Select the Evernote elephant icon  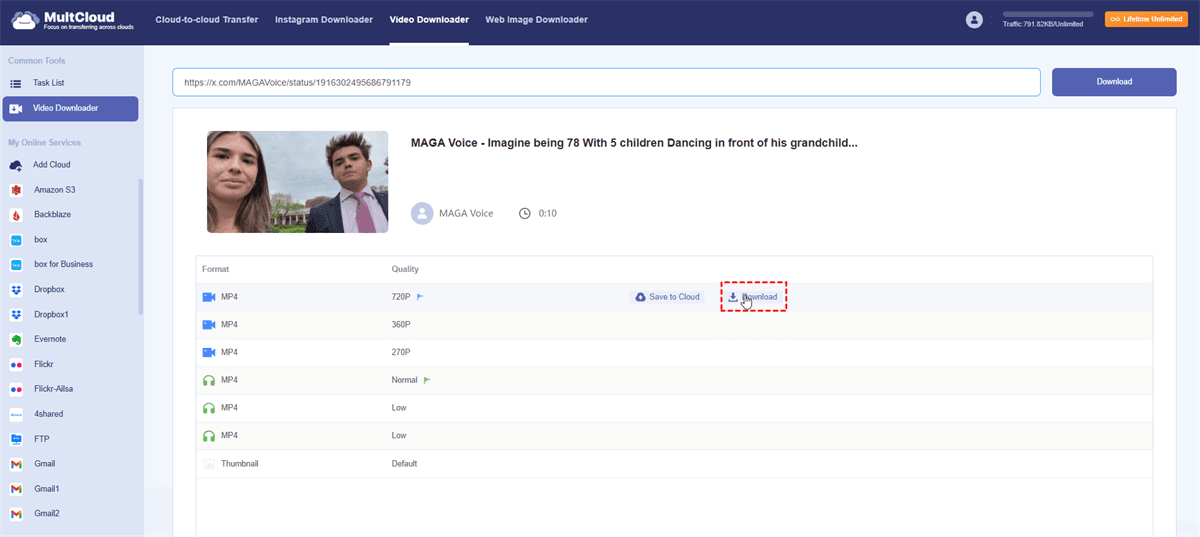click(16, 339)
